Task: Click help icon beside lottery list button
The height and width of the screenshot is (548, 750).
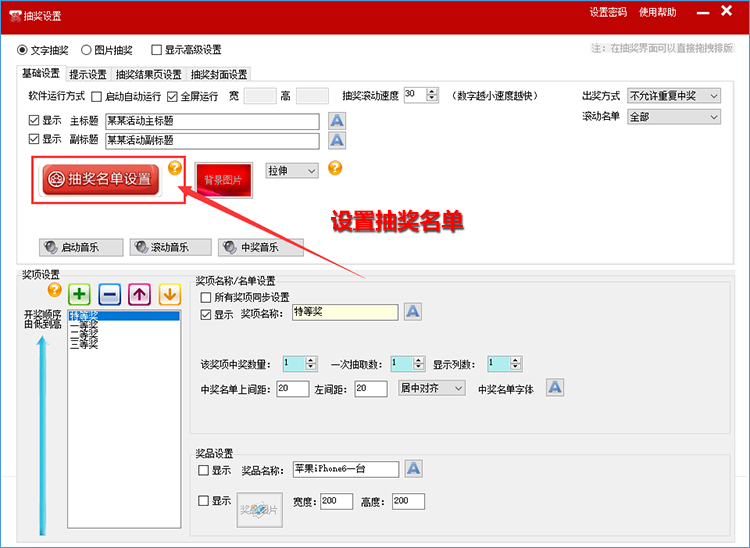Action: tap(175, 168)
